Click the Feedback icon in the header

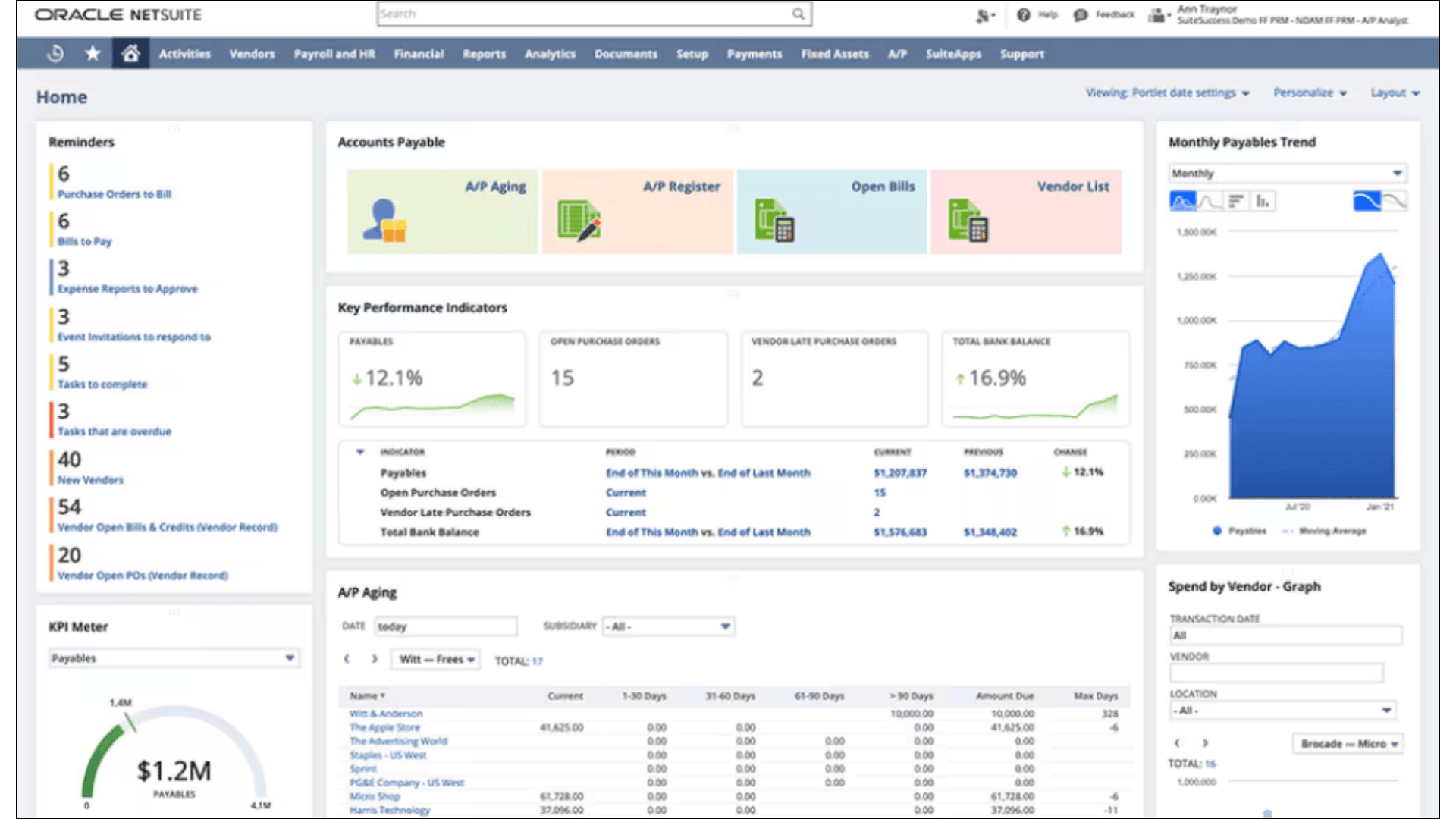pos(1080,14)
